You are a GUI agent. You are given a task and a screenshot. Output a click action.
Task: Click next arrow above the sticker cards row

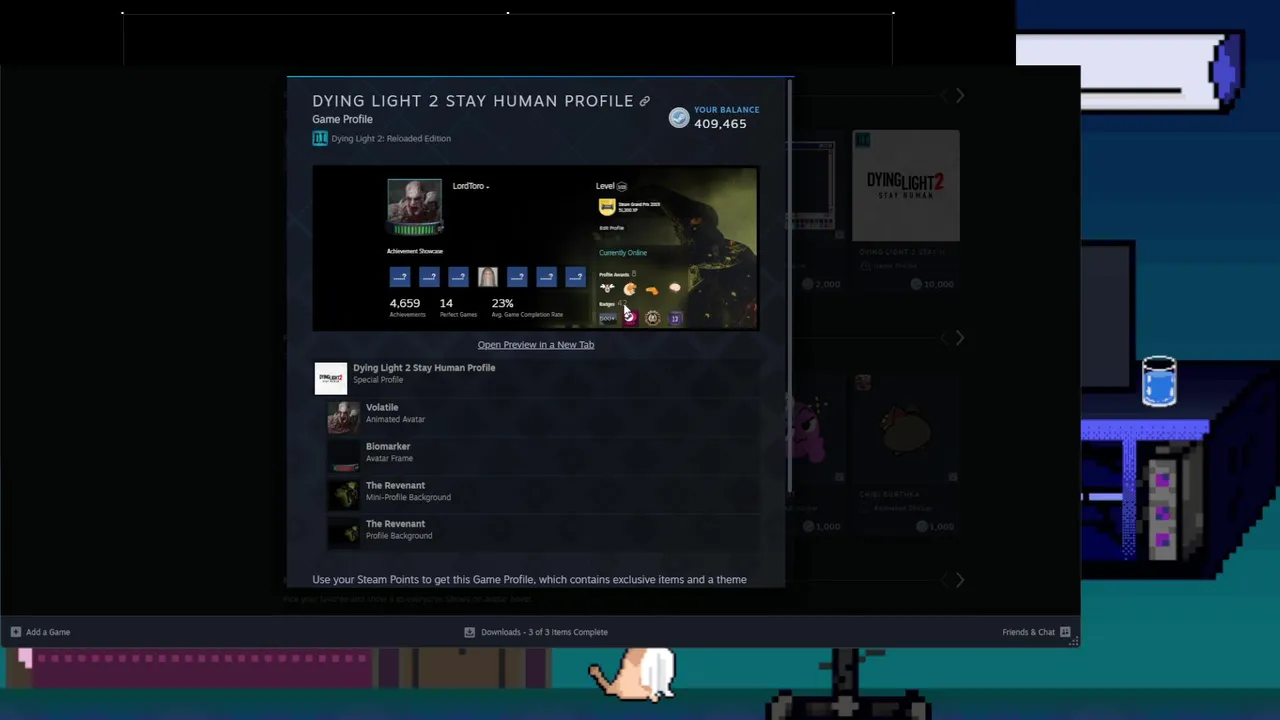click(959, 338)
